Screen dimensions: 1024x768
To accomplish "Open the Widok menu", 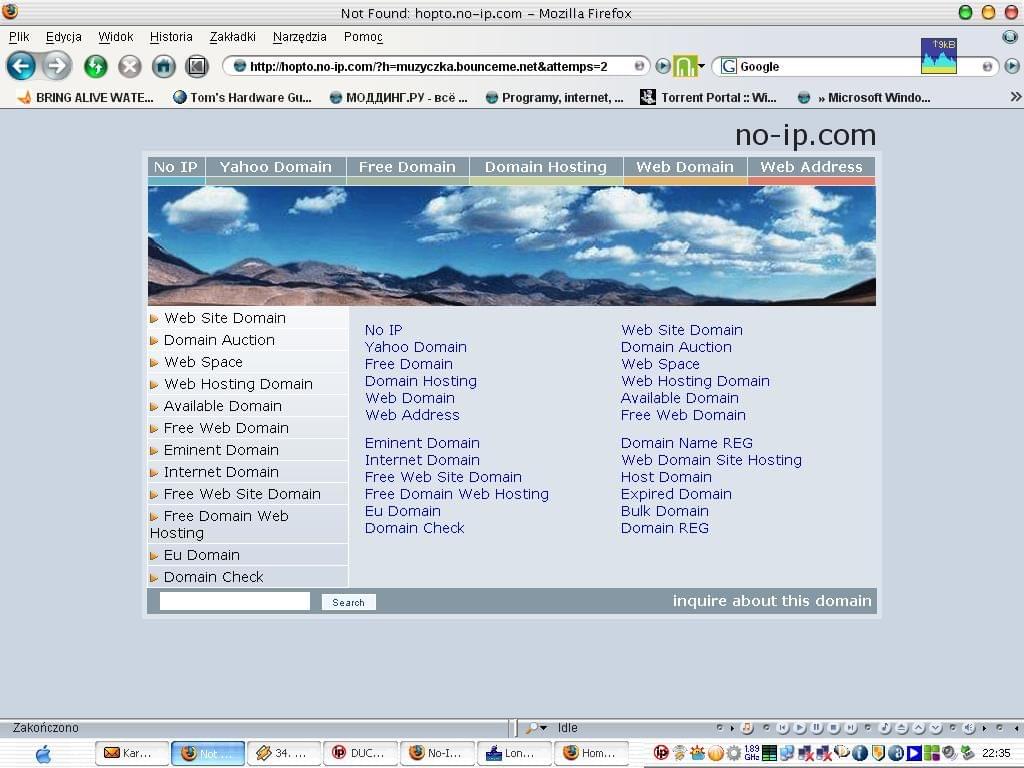I will click(116, 37).
